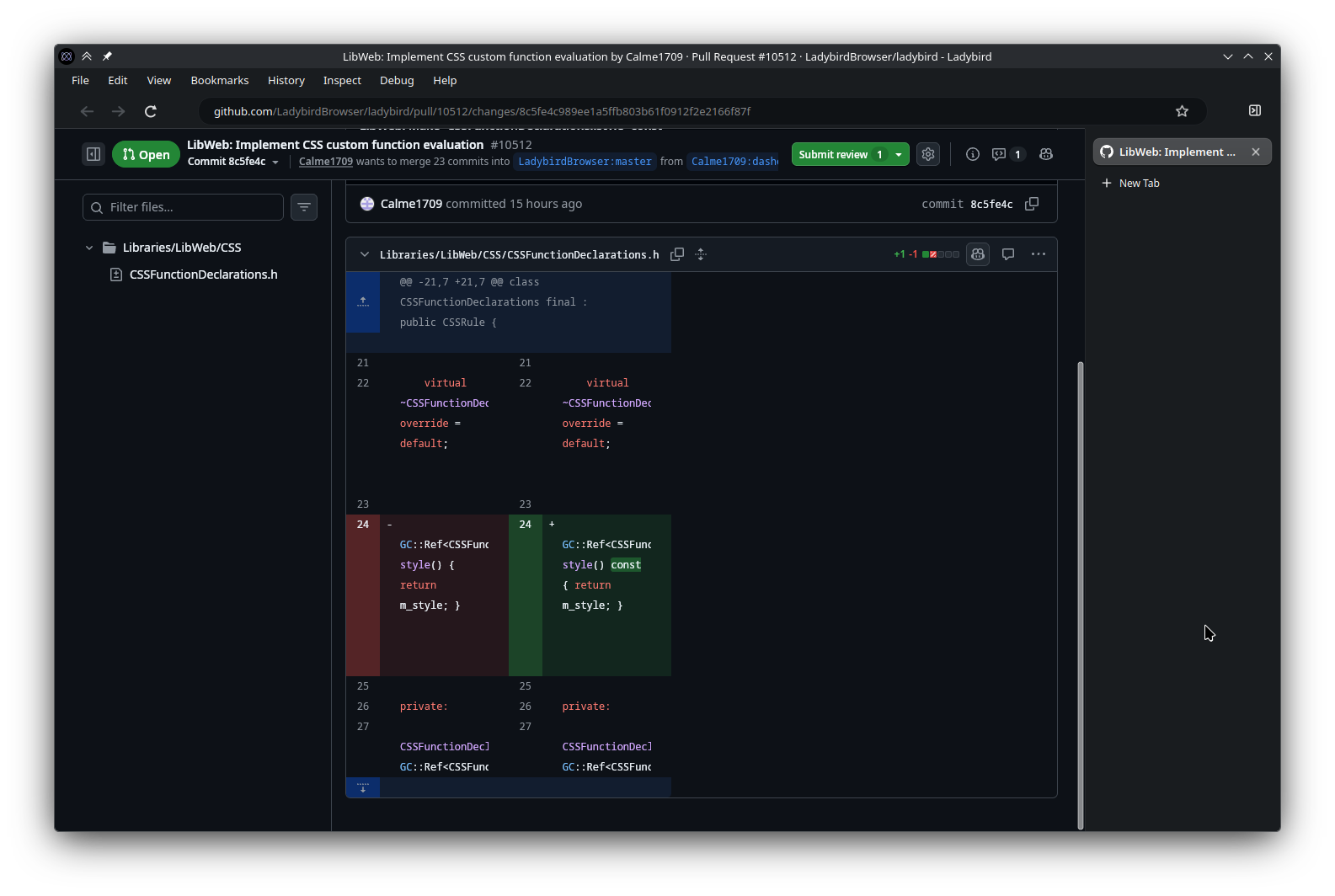This screenshot has height=896, width=1335.
Task: Add a comment on the file
Action: [1008, 254]
